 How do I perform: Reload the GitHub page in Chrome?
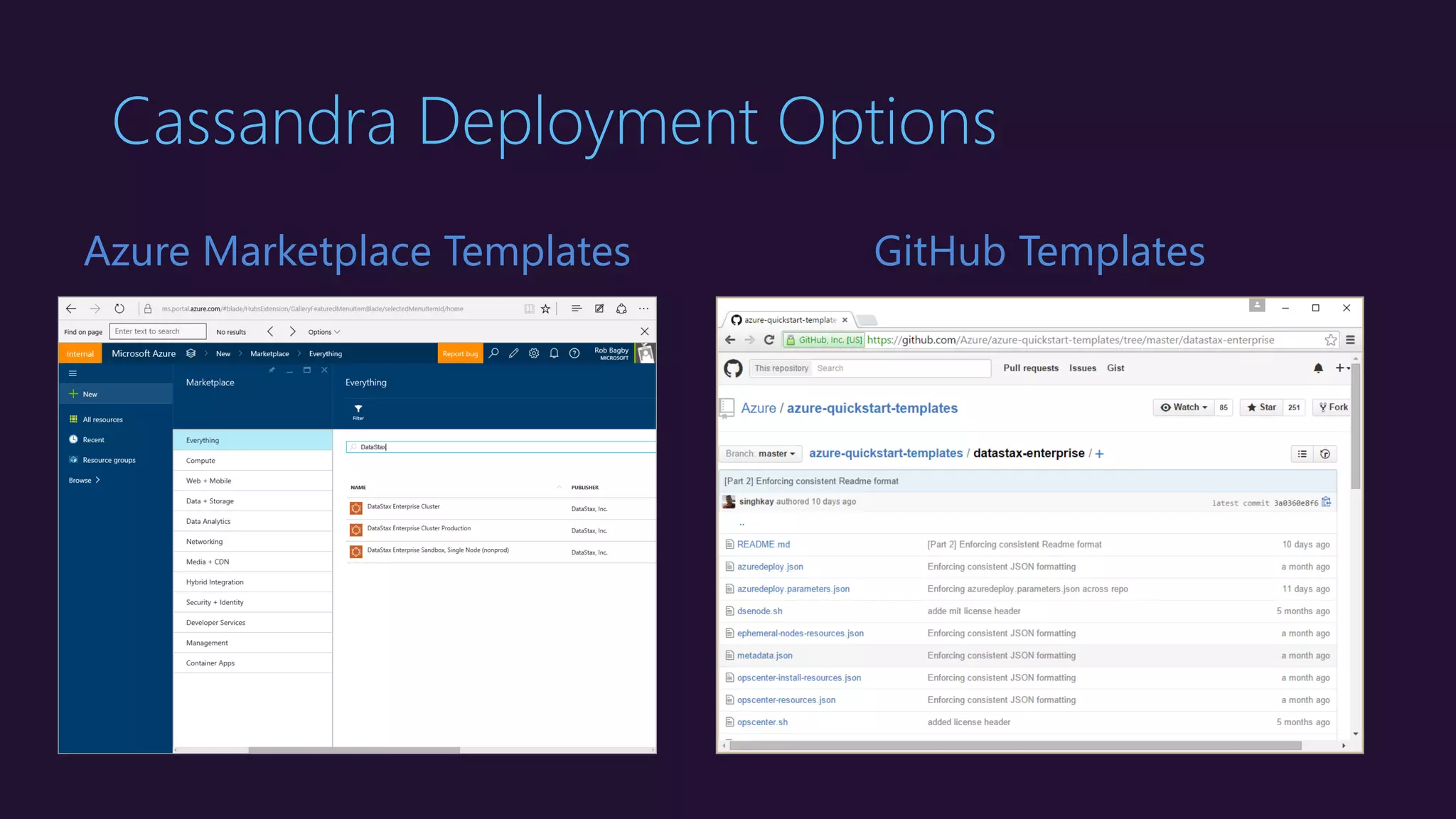(x=769, y=340)
